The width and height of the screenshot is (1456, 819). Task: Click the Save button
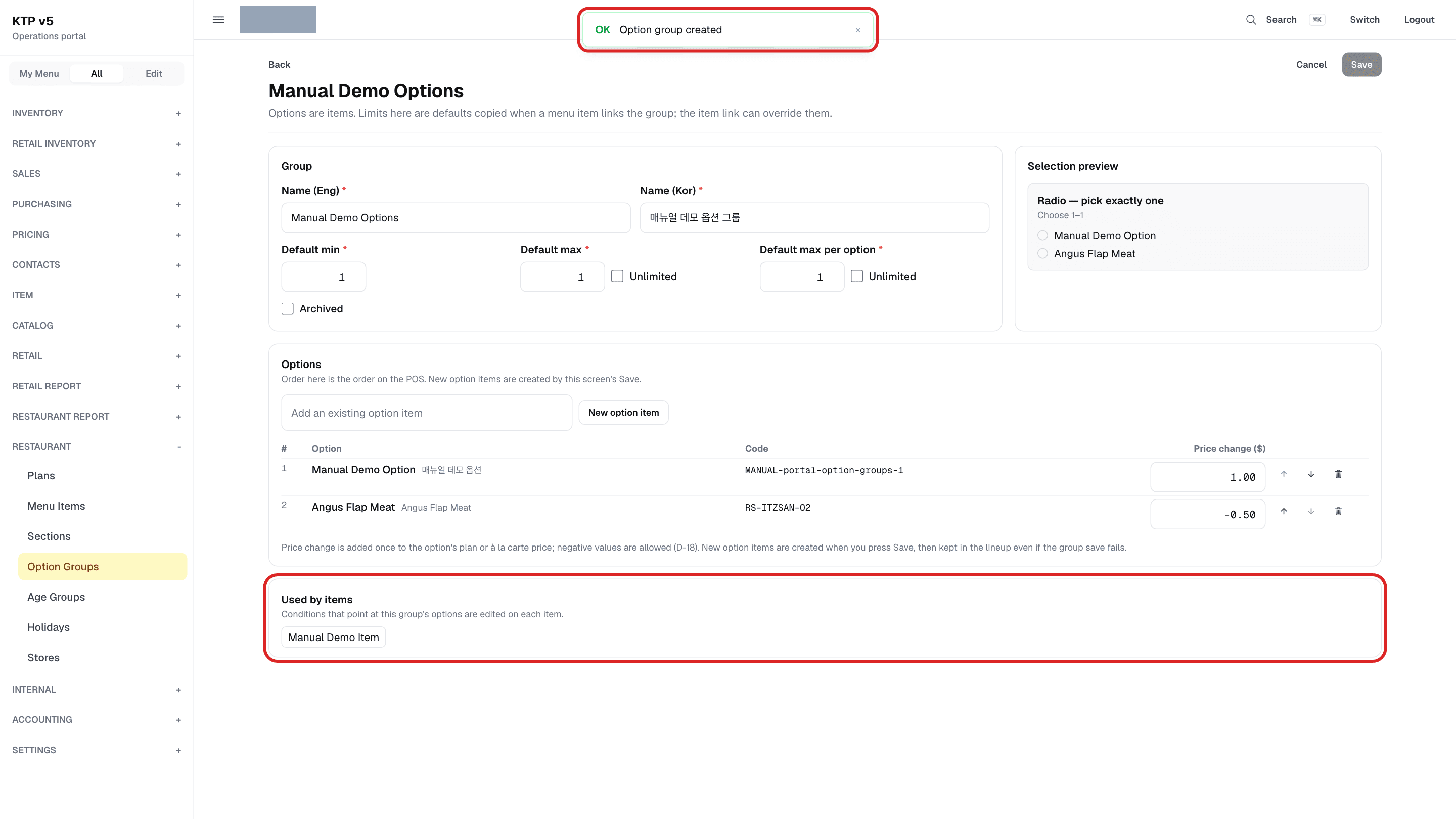point(1361,64)
